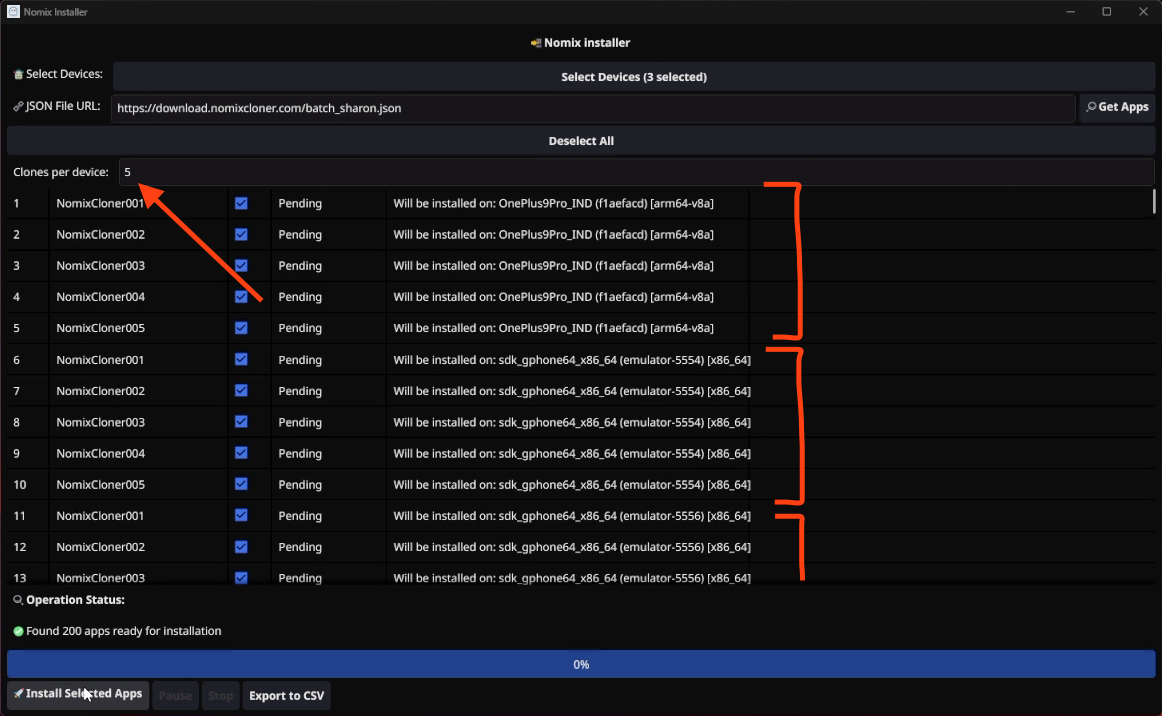Image resolution: width=1162 pixels, height=716 pixels.
Task: Click row 11 emulator-5556 install target text
Action: tap(572, 515)
